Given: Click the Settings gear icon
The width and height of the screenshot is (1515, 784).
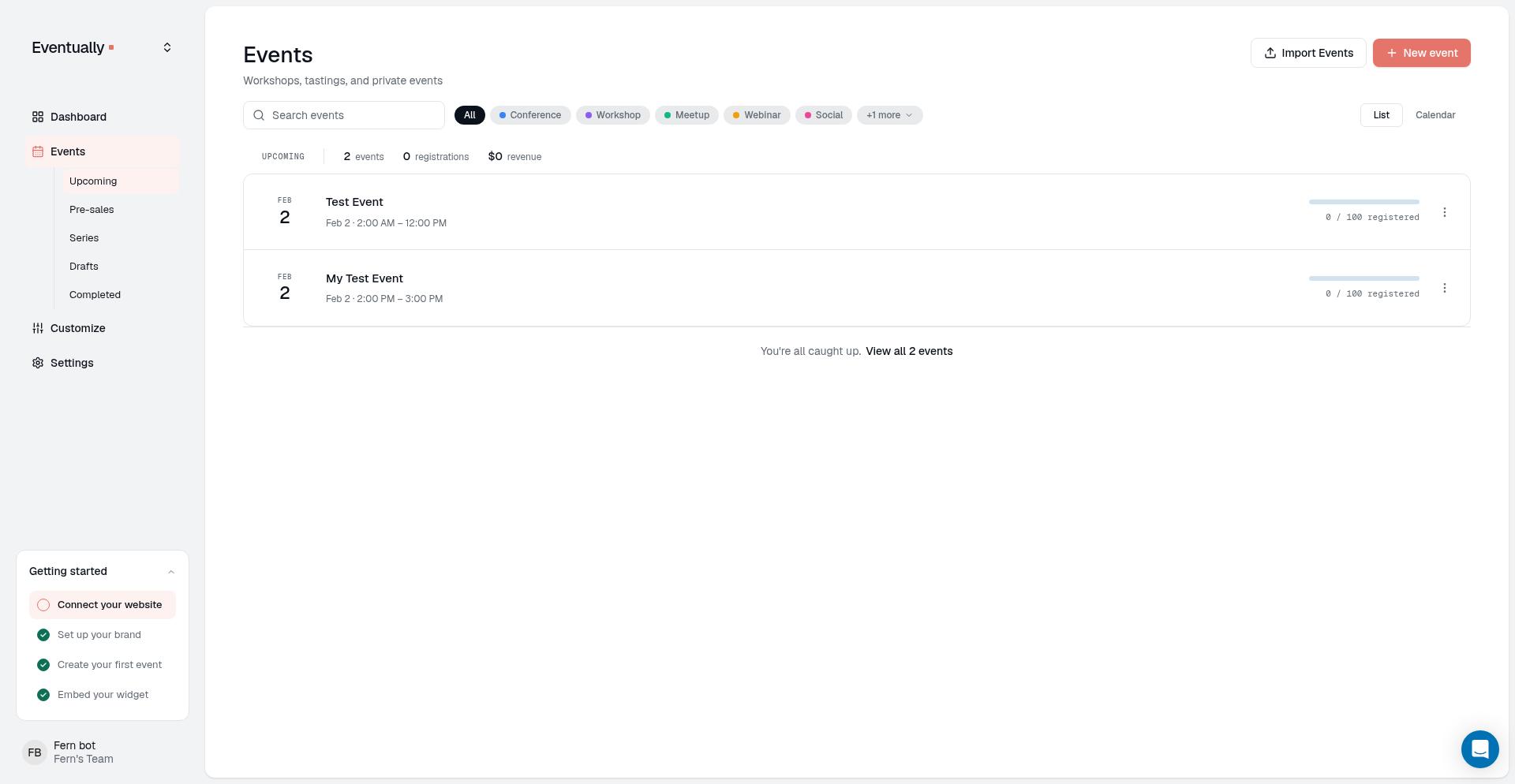Looking at the screenshot, I should point(38,363).
